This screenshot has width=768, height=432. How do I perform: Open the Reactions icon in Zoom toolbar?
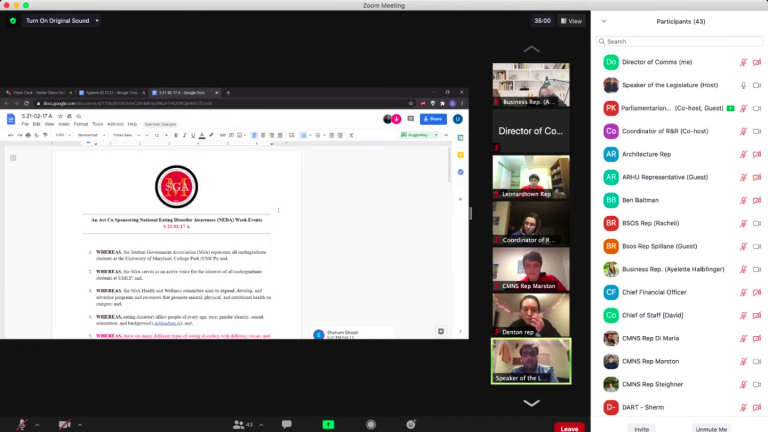413,424
